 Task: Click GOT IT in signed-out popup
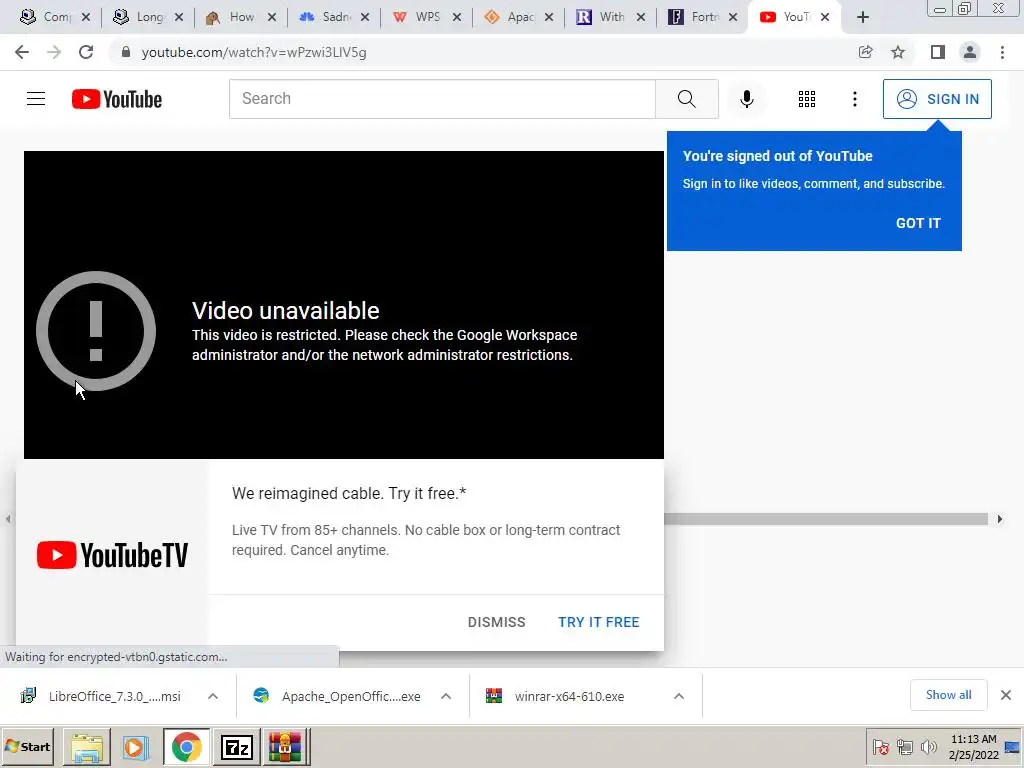918,223
